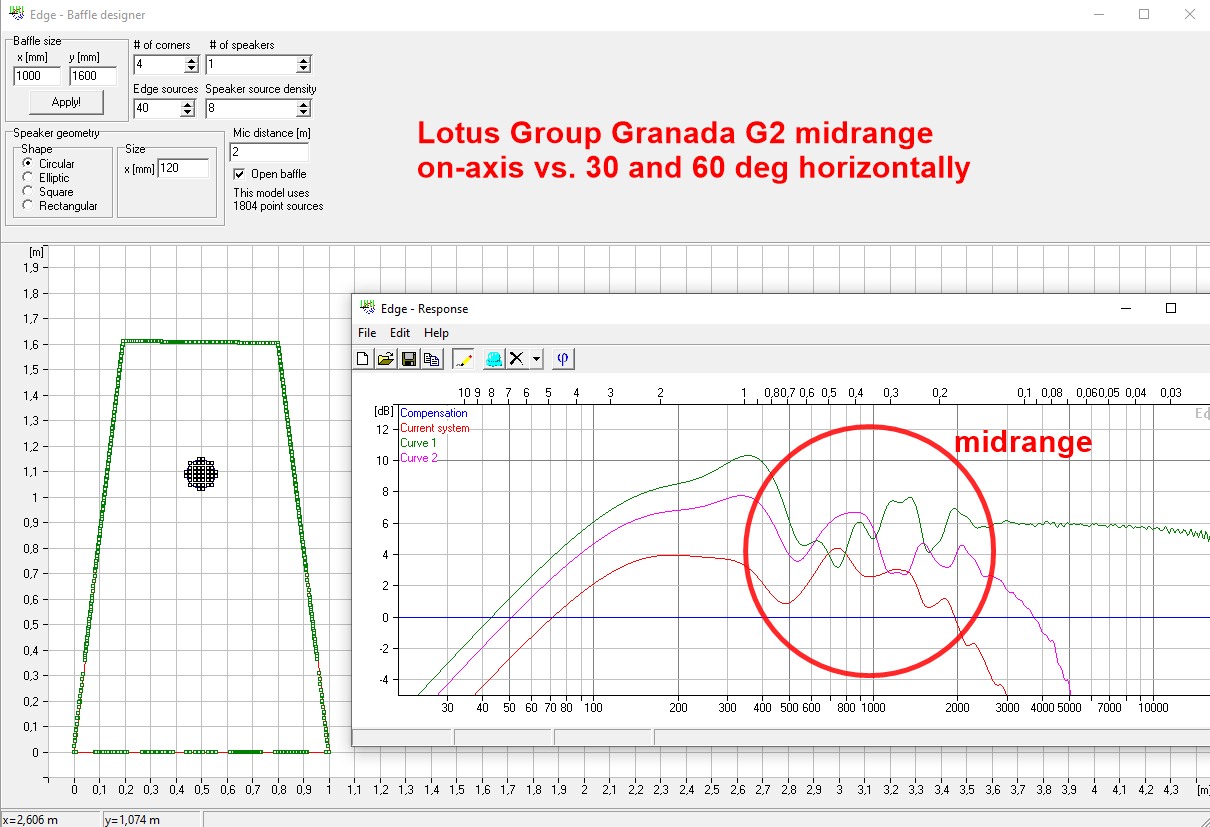The height and width of the screenshot is (827, 1210).
Task: Click New file icon in Response toolbar
Action: click(x=364, y=359)
